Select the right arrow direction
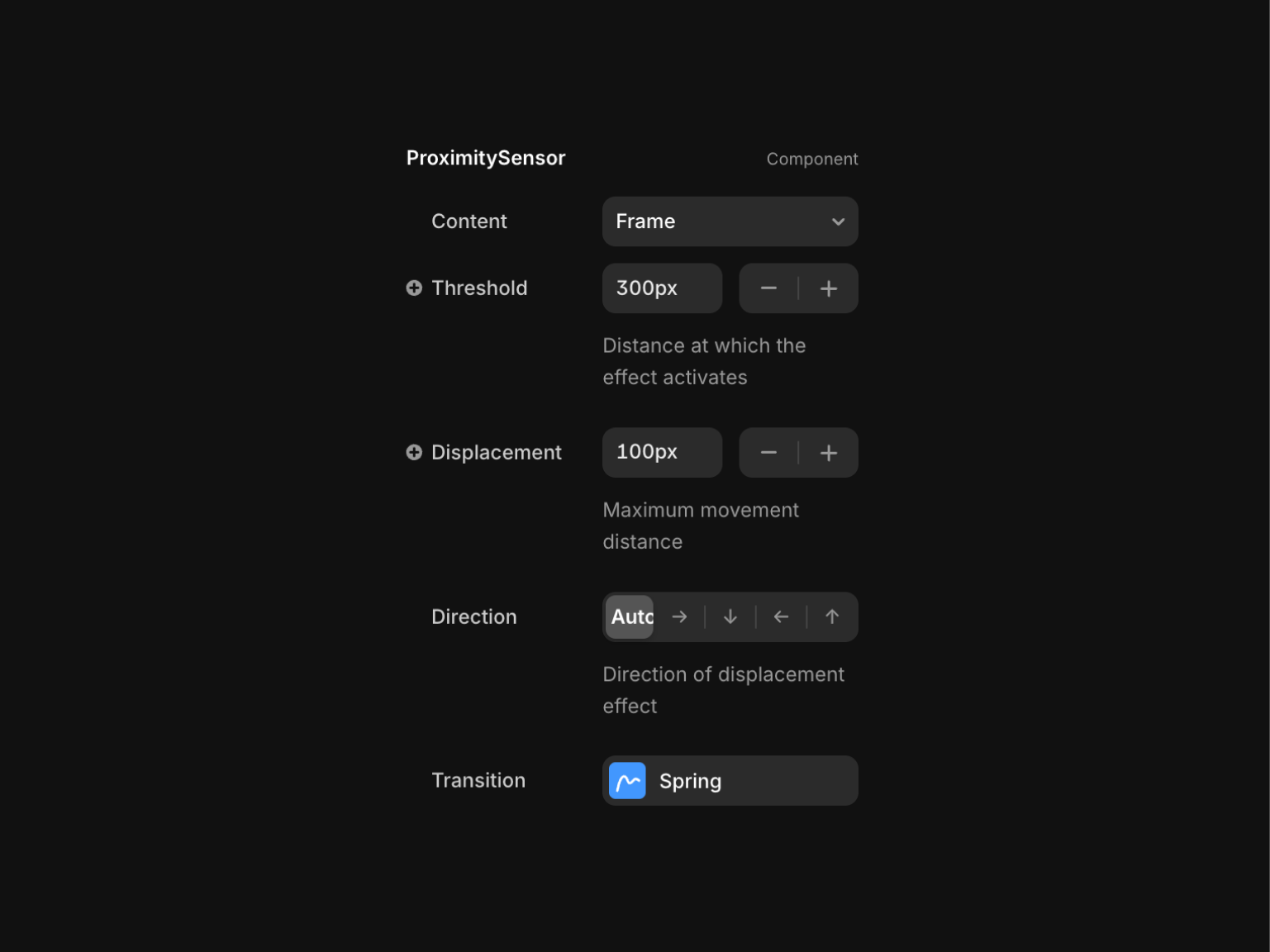The width and height of the screenshot is (1270, 952). click(x=679, y=616)
